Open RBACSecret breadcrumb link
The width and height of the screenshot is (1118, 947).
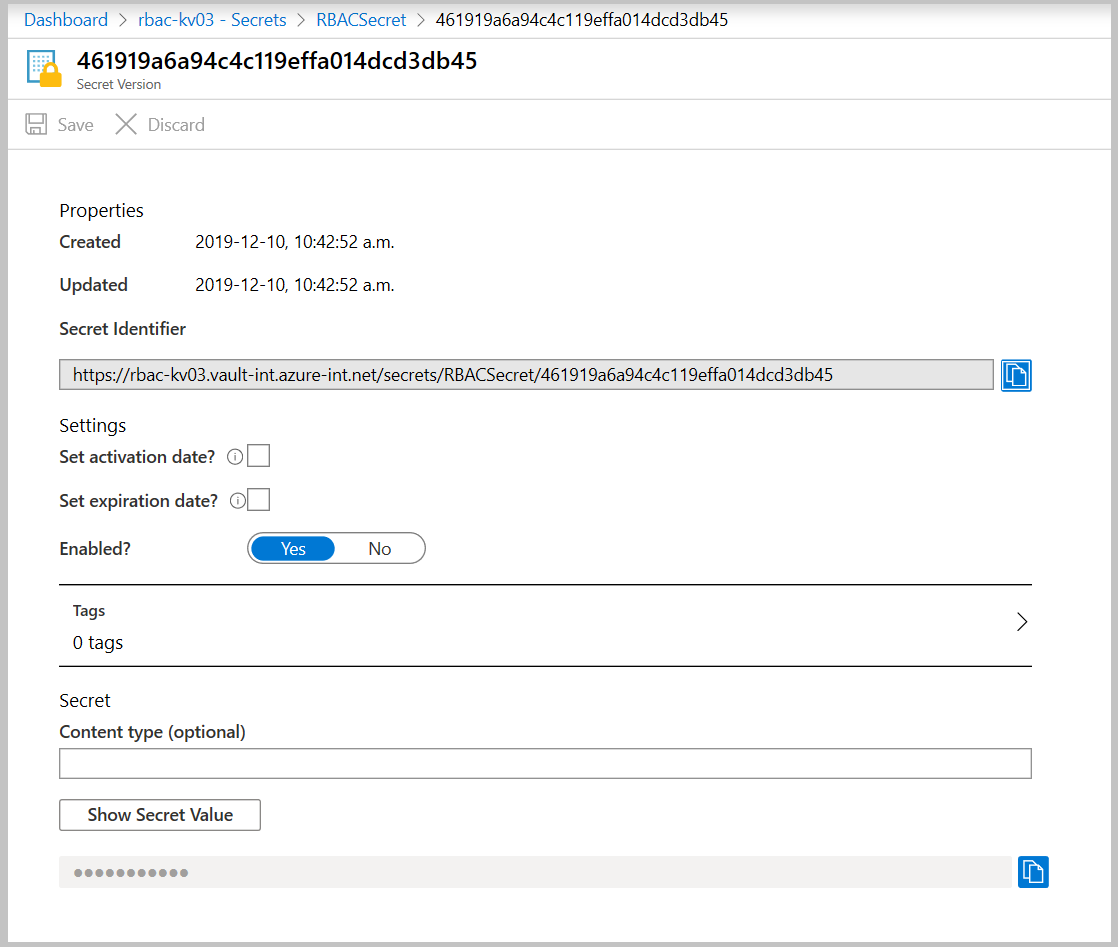[361, 20]
